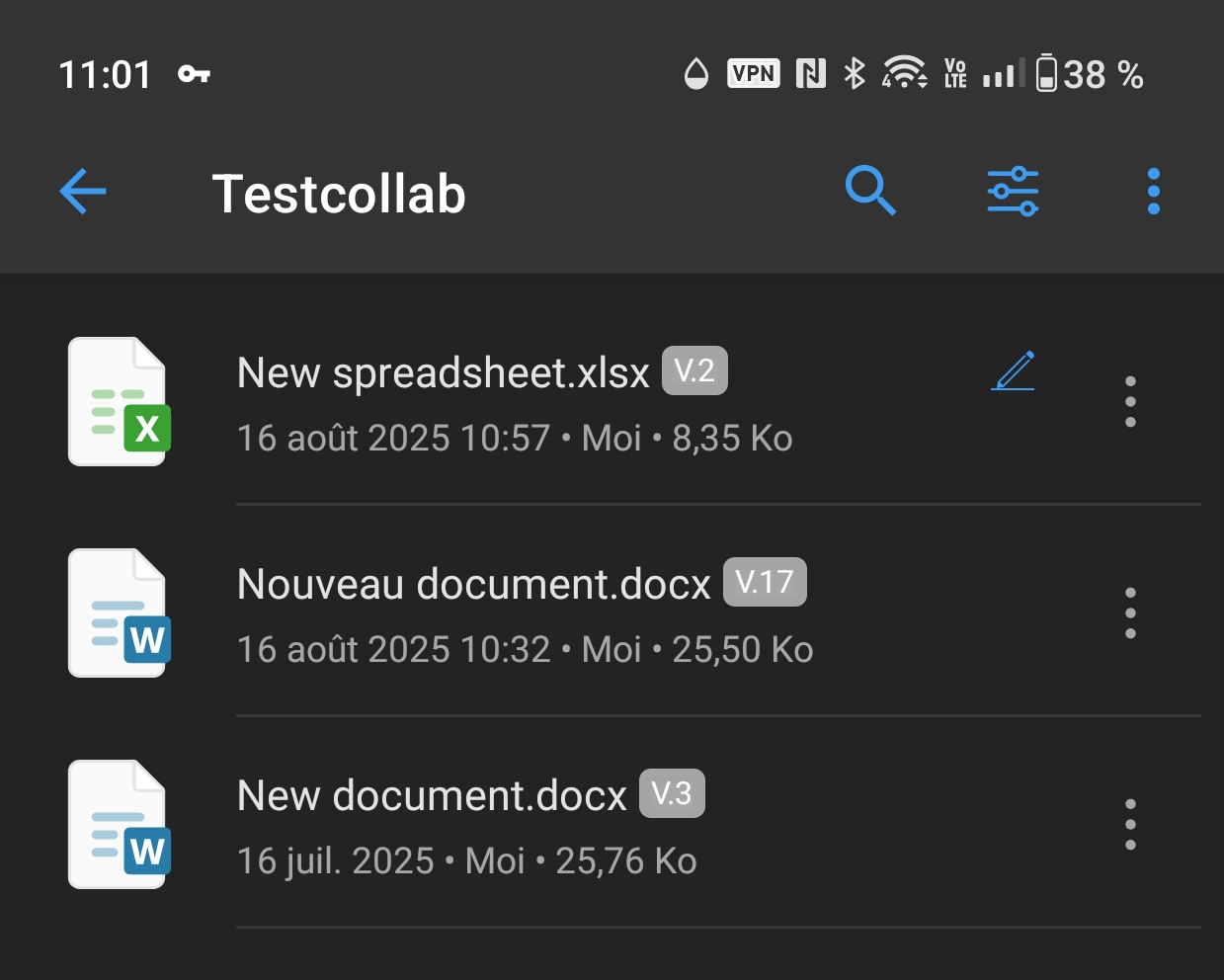Open options for Nouveau document.docx

pos(1130,612)
